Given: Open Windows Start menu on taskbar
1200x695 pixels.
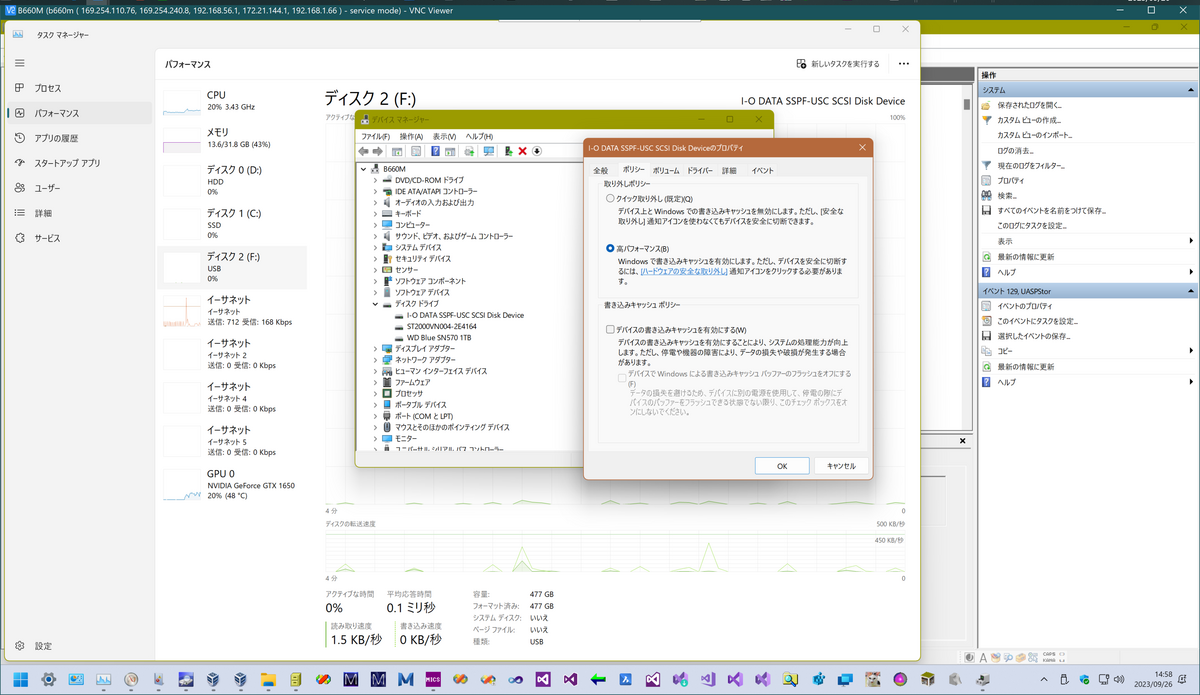Looking at the screenshot, I should pos(20,679).
